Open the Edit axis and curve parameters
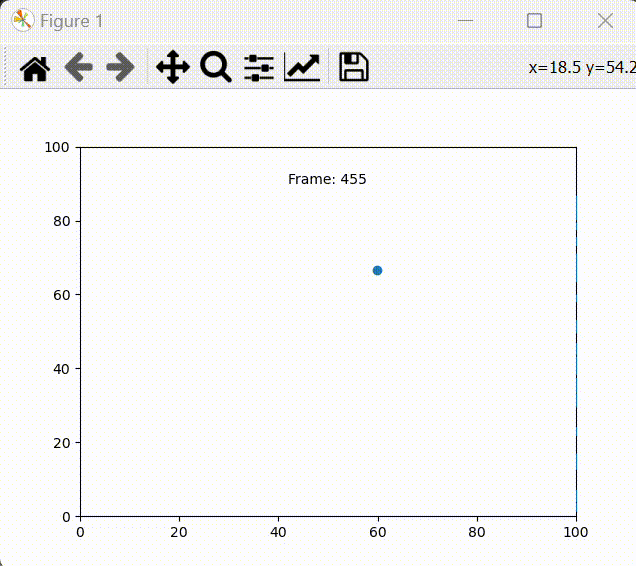 302,68
